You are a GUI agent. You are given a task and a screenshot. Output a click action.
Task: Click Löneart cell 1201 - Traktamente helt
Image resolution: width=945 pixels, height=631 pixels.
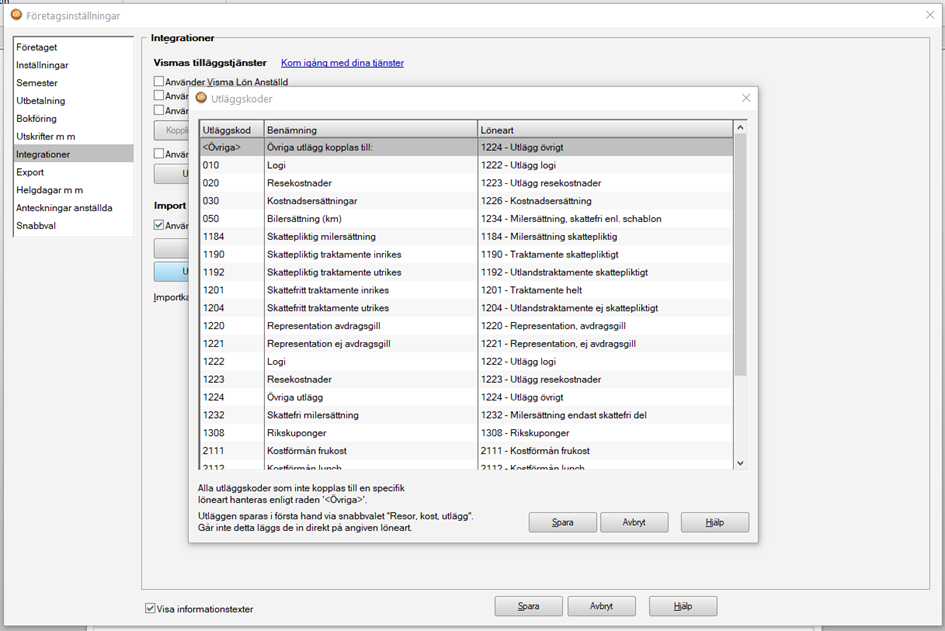[605, 290]
